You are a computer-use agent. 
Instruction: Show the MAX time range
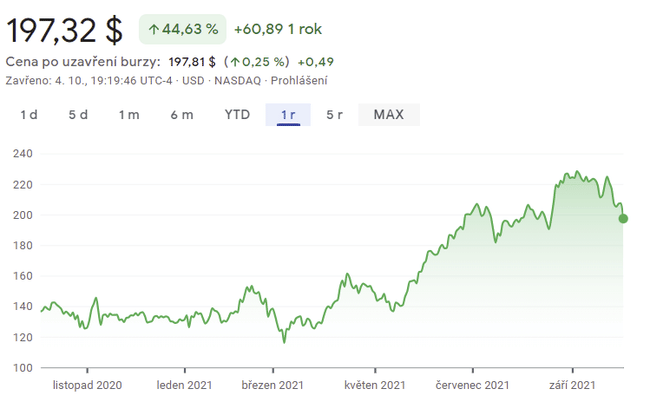(x=388, y=114)
